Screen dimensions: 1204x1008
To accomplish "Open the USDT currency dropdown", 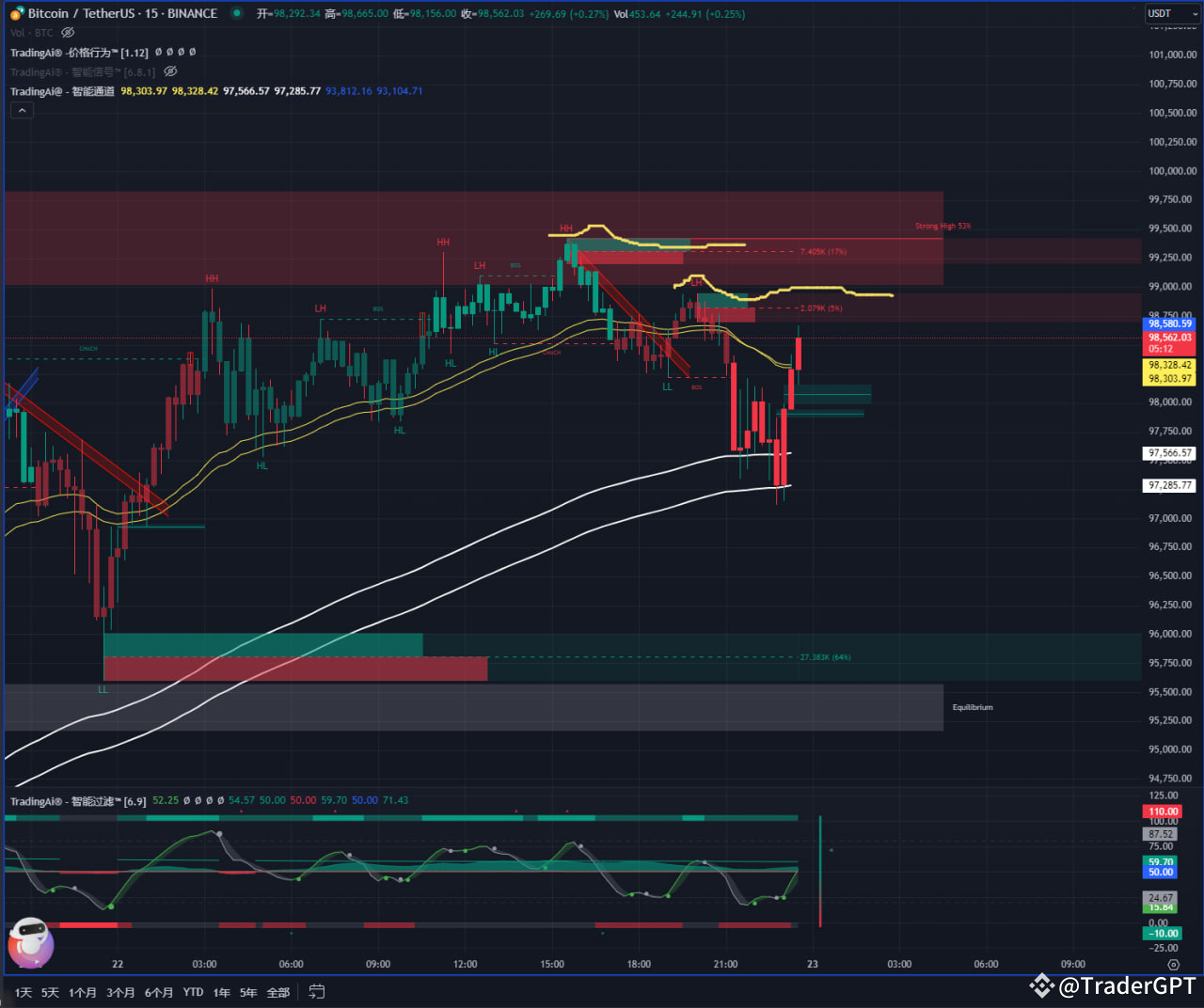I will [x=1171, y=13].
